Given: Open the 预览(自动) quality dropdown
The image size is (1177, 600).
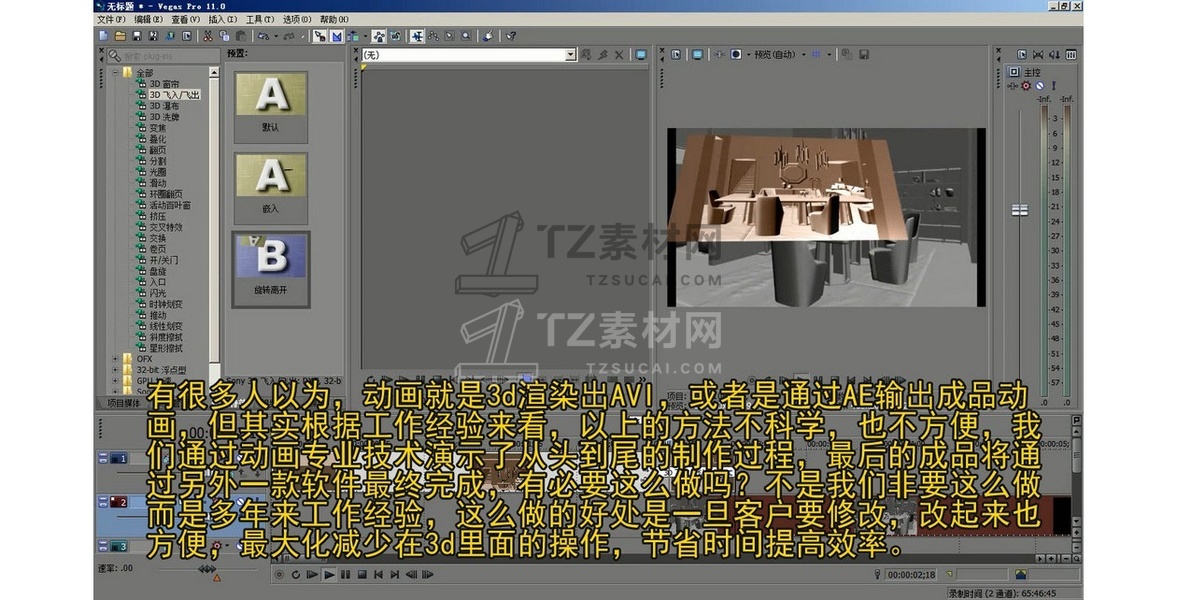Looking at the screenshot, I should coord(803,55).
